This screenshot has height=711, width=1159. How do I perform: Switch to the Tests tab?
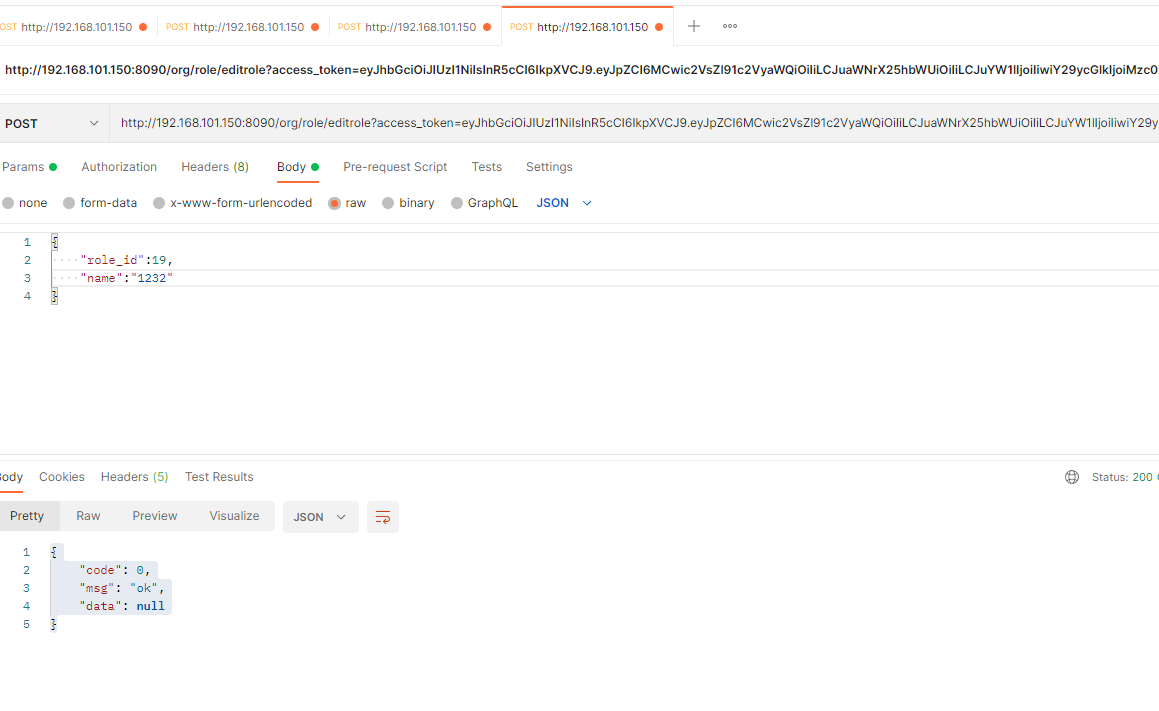[x=486, y=167]
